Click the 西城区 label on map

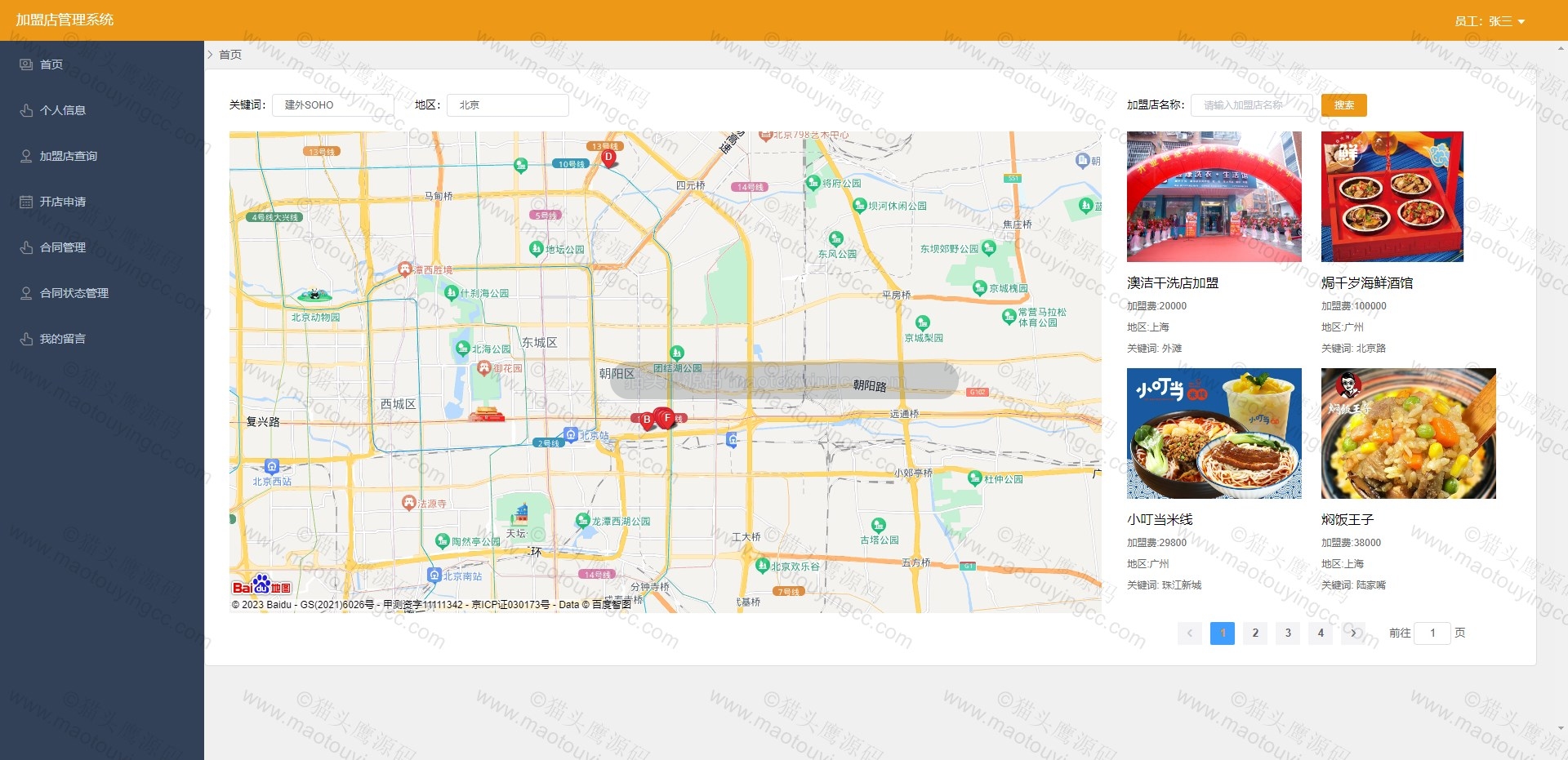[x=398, y=404]
